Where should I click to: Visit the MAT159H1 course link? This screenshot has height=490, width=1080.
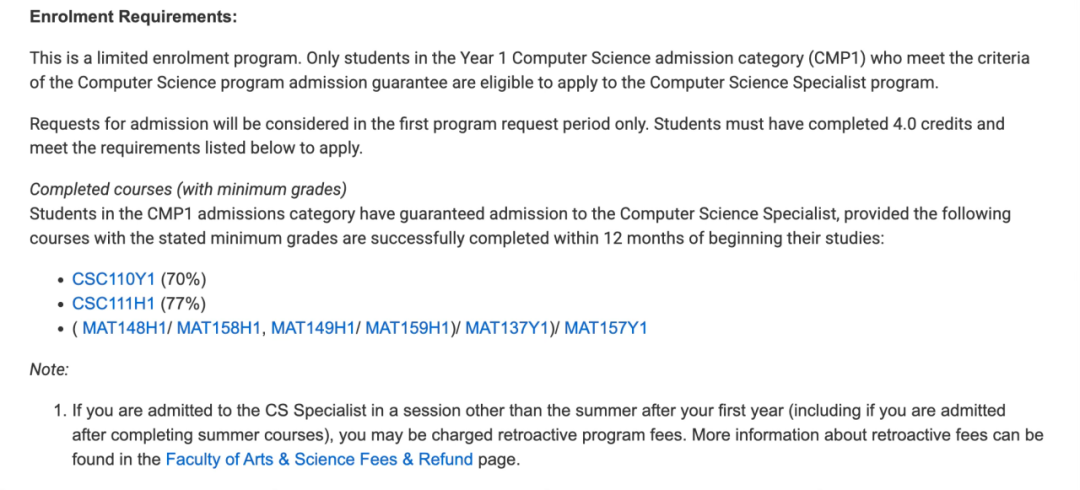coord(408,329)
